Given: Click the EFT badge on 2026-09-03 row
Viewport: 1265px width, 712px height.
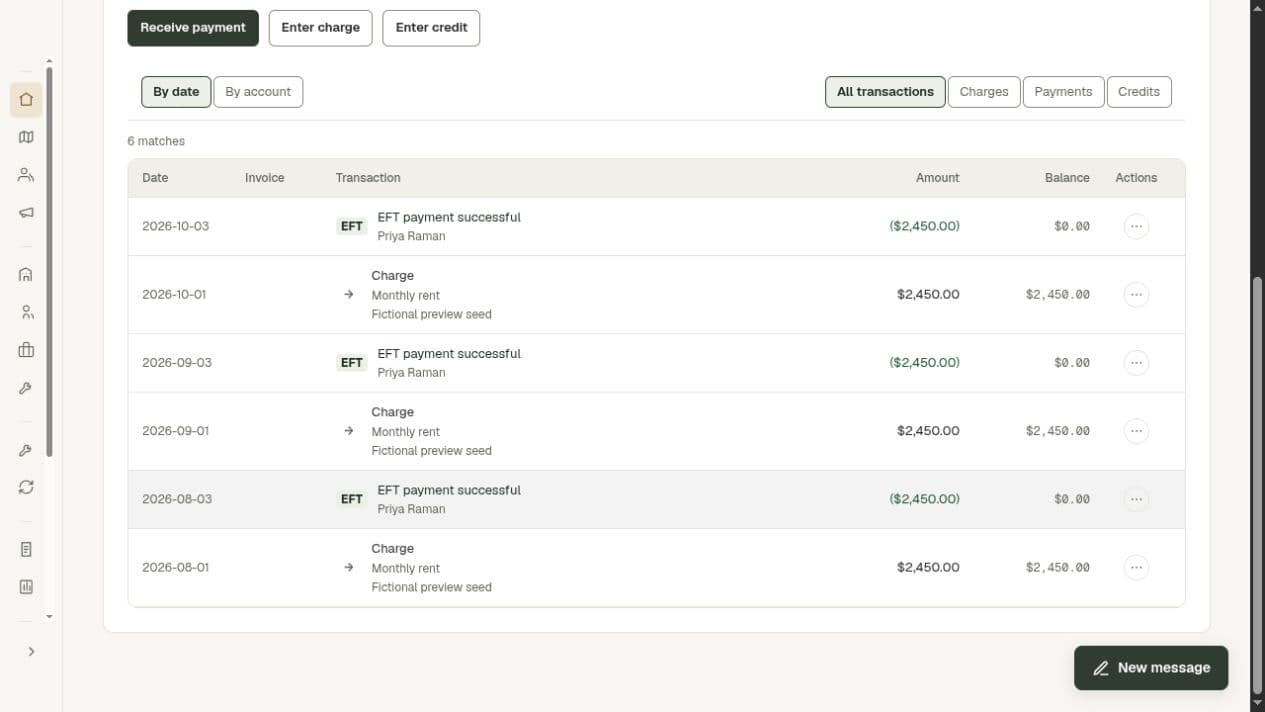Looking at the screenshot, I should [x=352, y=363].
